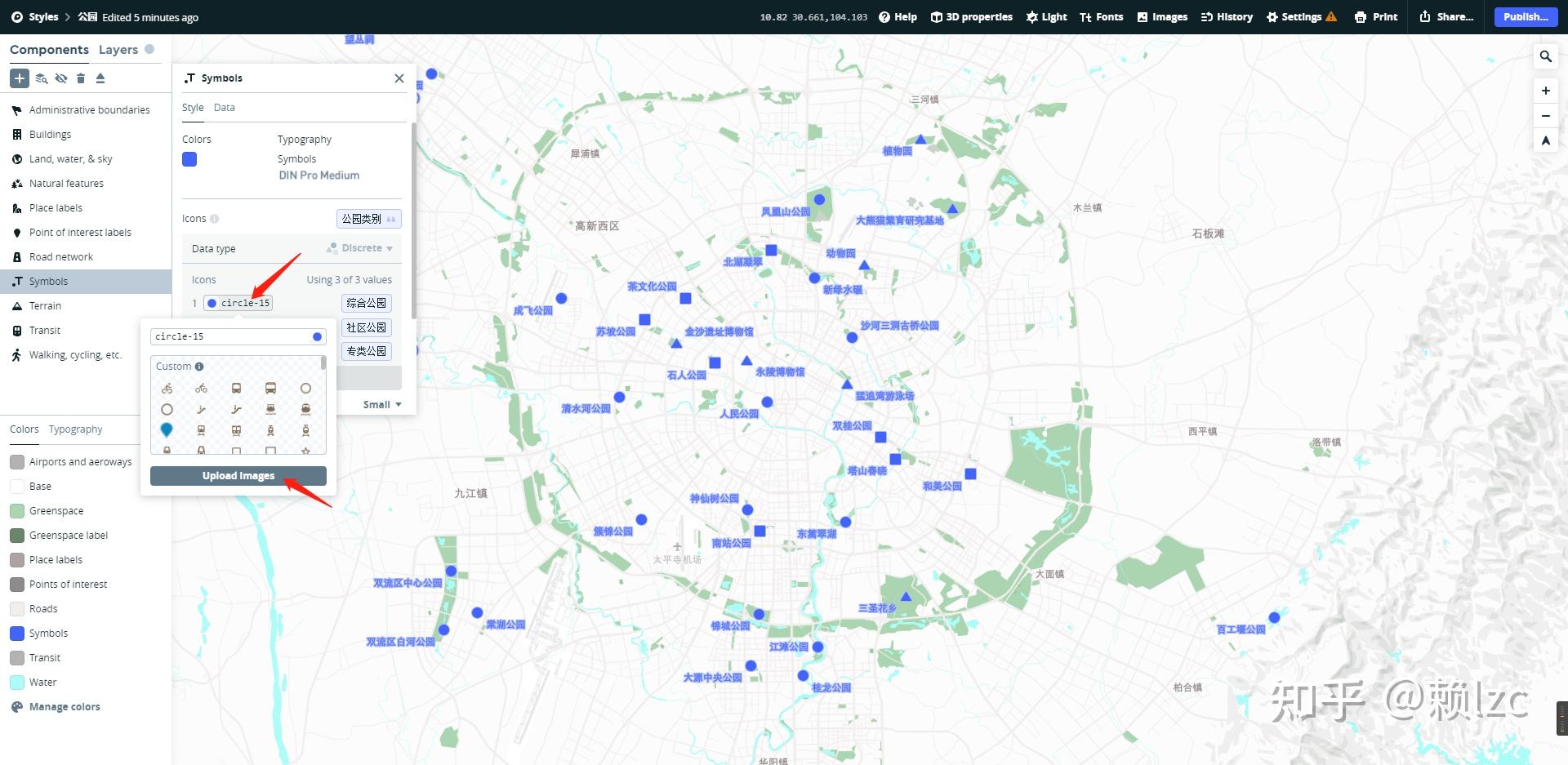
Task: Reset map bearing with the compass arrow icon
Action: pyautogui.click(x=1546, y=140)
